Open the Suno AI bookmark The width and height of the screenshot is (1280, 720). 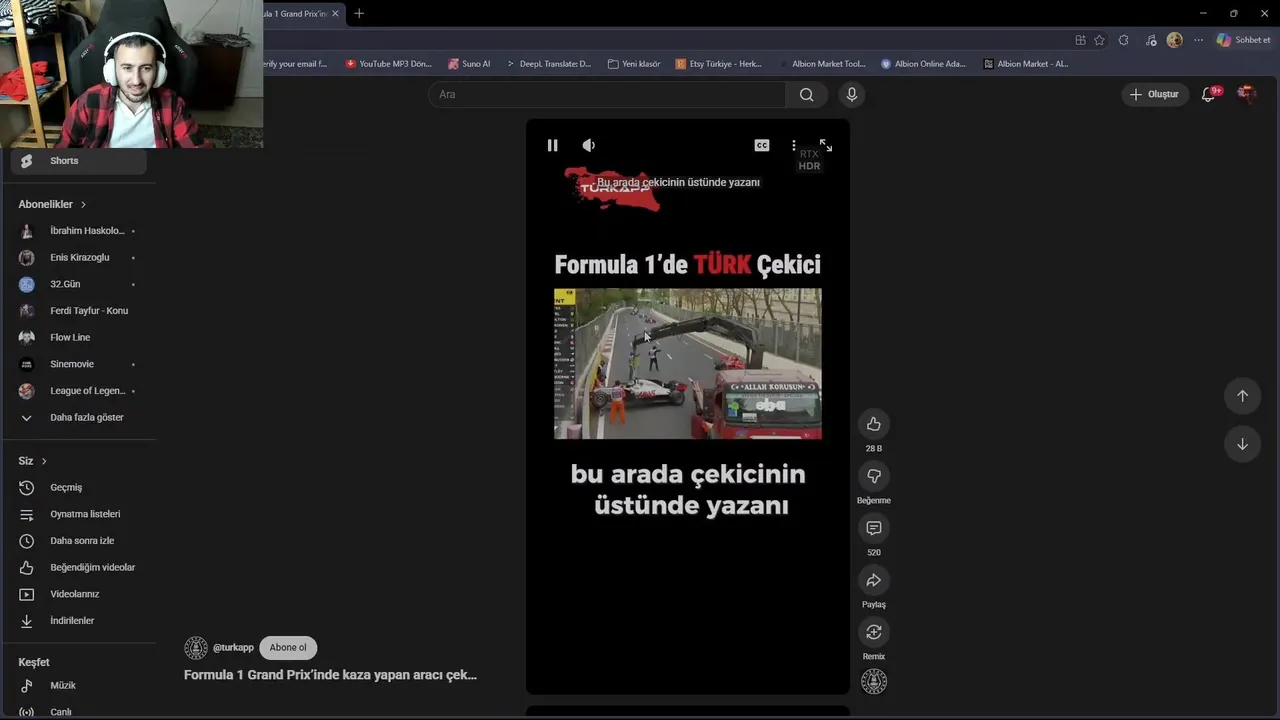tap(469, 64)
